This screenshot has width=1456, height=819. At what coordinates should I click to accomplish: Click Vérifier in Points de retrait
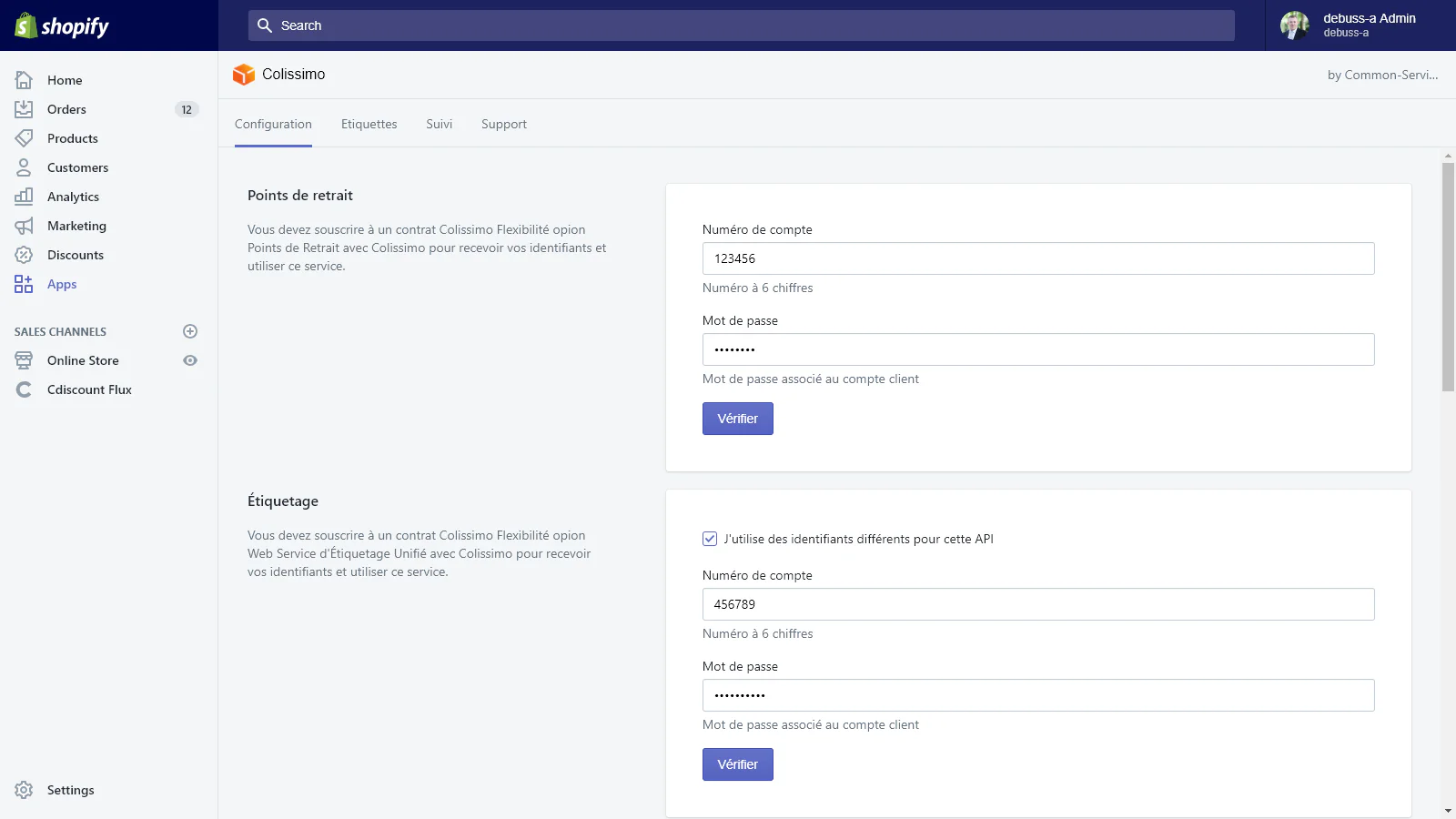[x=738, y=419]
